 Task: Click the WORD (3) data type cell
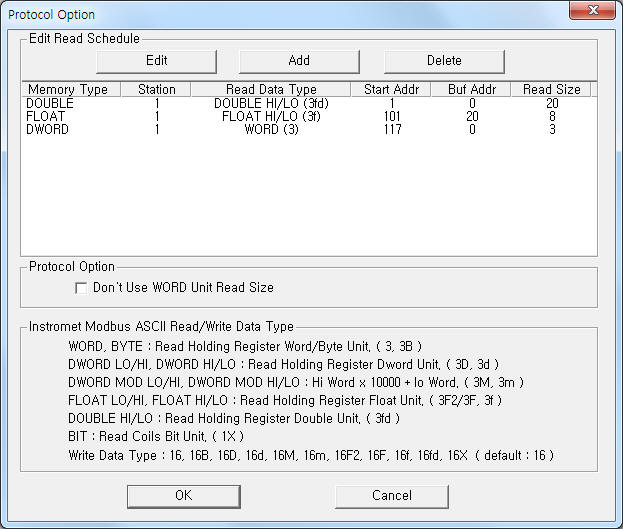[x=271, y=130]
